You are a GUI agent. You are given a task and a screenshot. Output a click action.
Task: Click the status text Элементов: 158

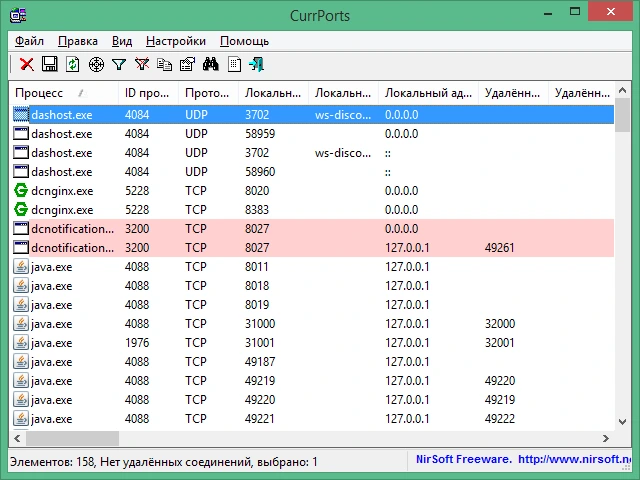[x=52, y=462]
